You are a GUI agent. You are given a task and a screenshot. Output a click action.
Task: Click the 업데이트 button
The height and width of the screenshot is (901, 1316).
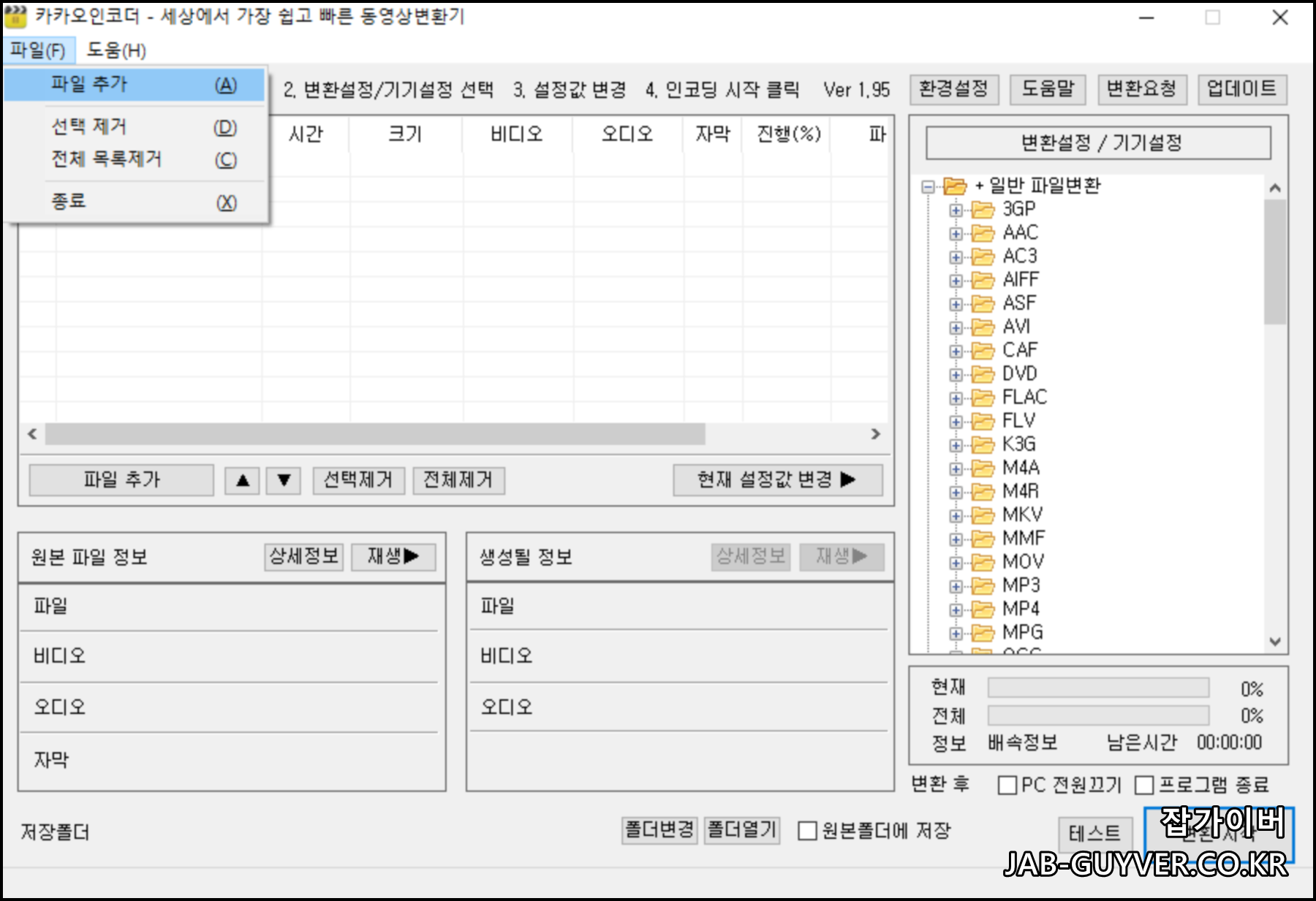[x=1241, y=89]
